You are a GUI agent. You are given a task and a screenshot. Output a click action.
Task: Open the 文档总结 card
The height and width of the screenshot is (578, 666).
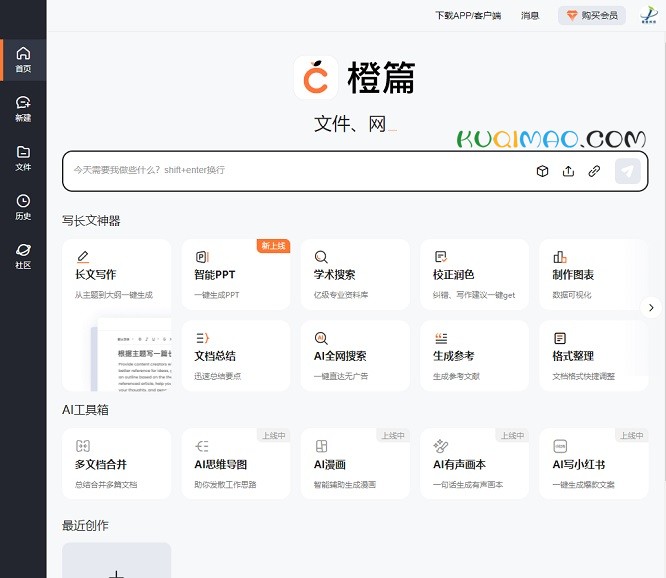(236, 356)
